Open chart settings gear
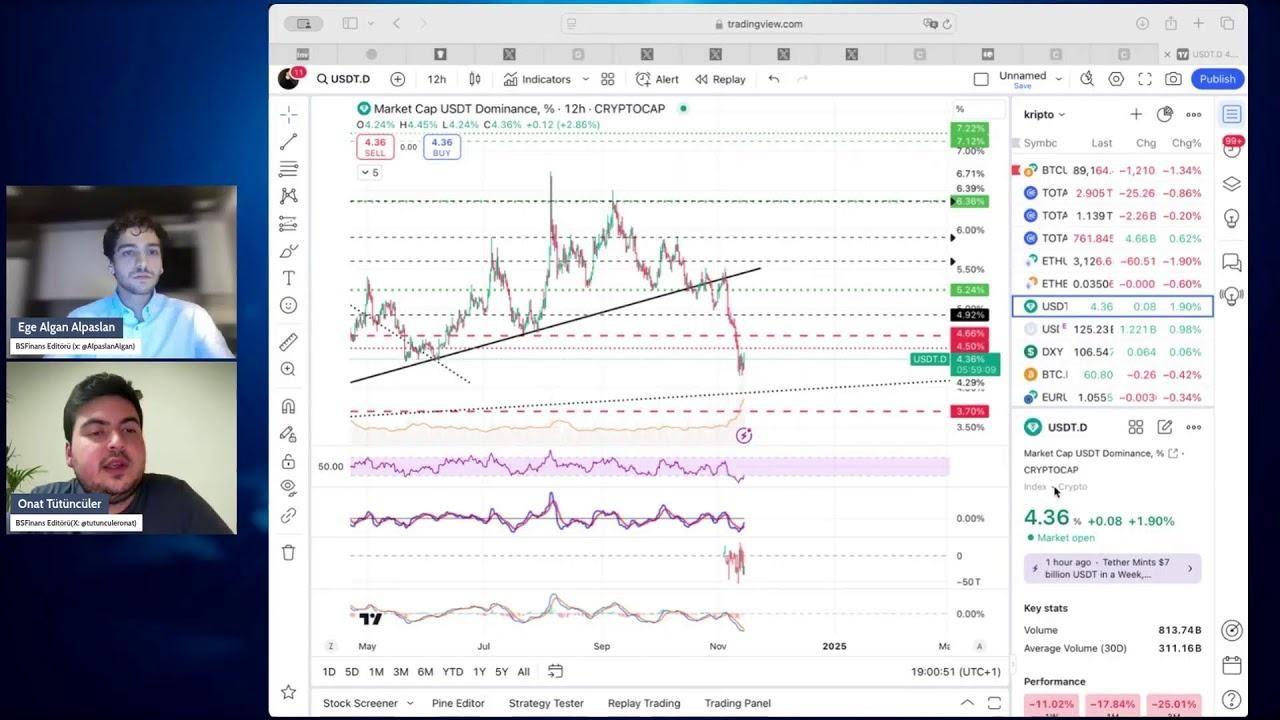This screenshot has height=720, width=1280. coord(1116,79)
